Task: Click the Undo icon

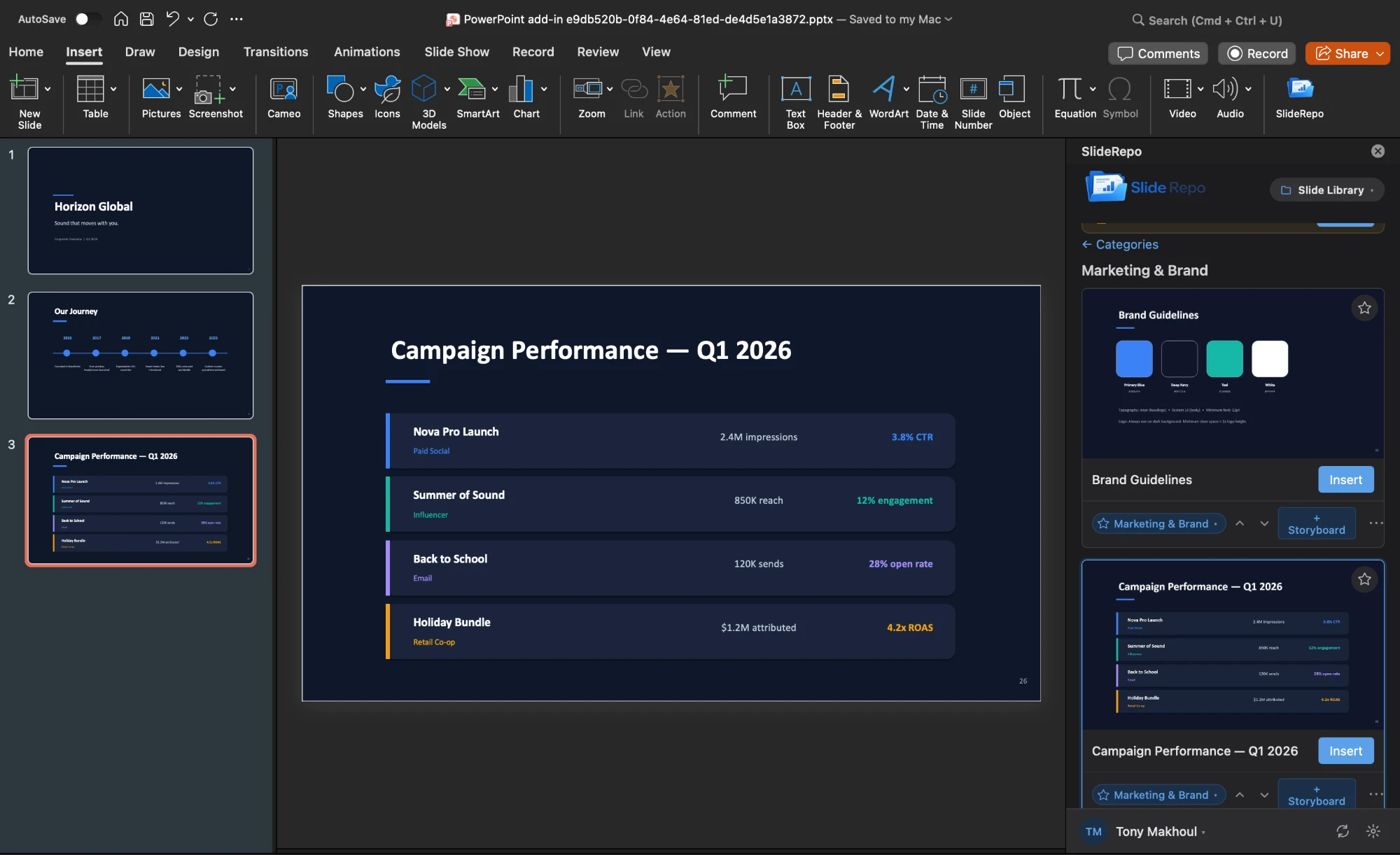Action: [x=172, y=19]
